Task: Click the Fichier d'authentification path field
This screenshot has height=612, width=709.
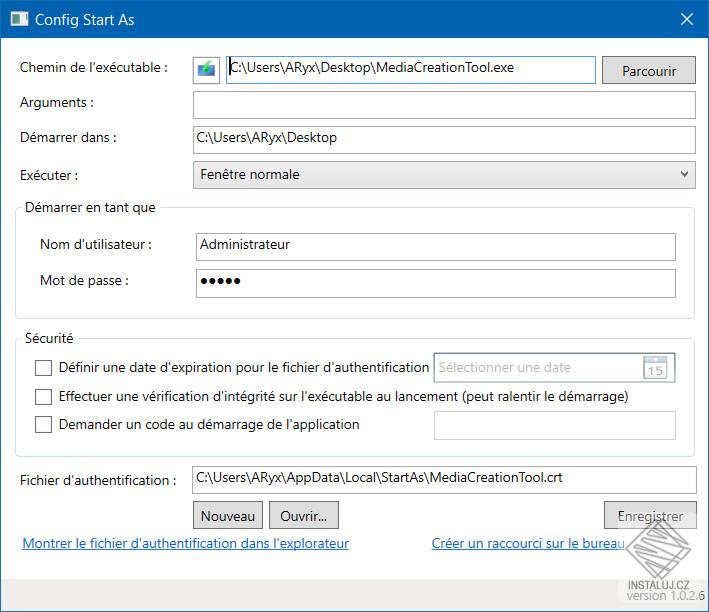Action: (x=444, y=480)
